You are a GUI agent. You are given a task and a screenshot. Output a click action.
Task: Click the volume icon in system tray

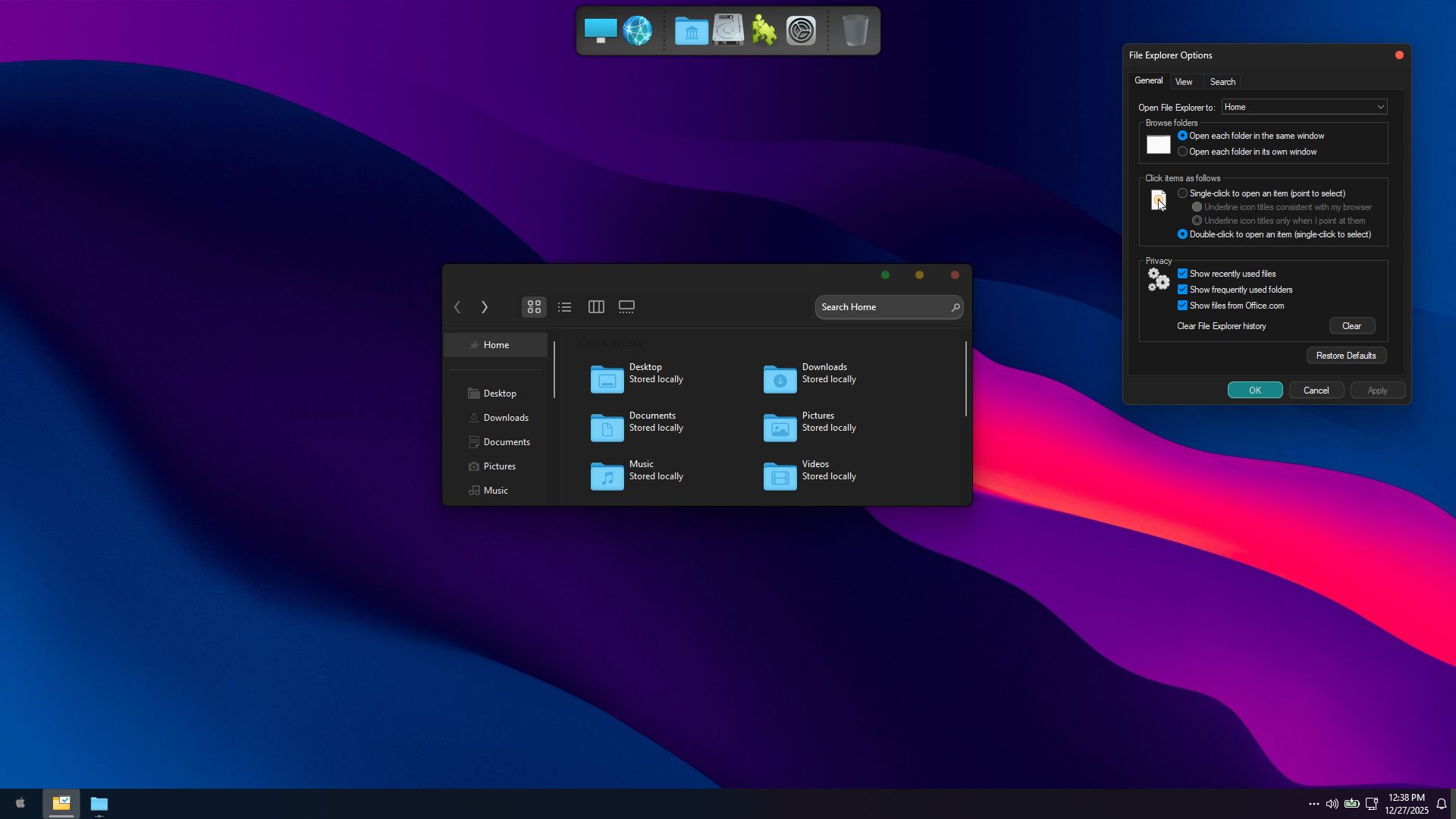(1332, 804)
